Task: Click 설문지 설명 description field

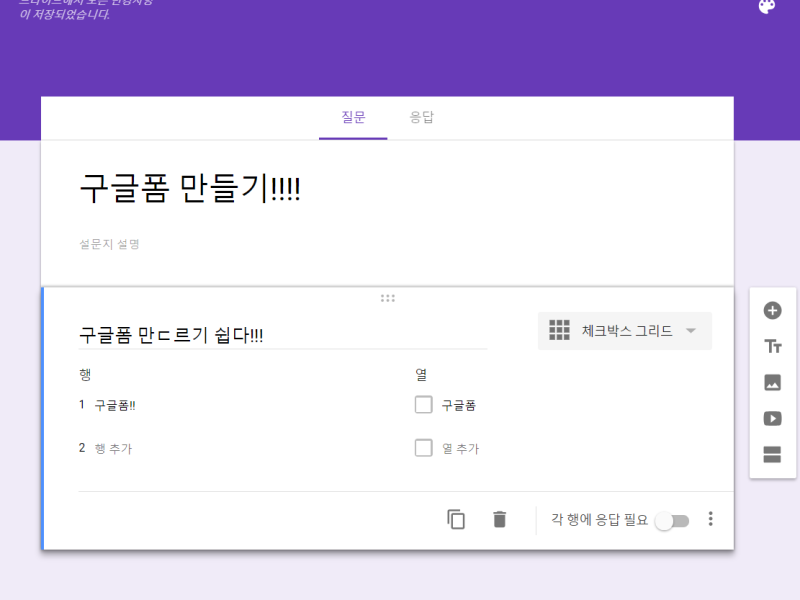Action: pyautogui.click(x=109, y=244)
